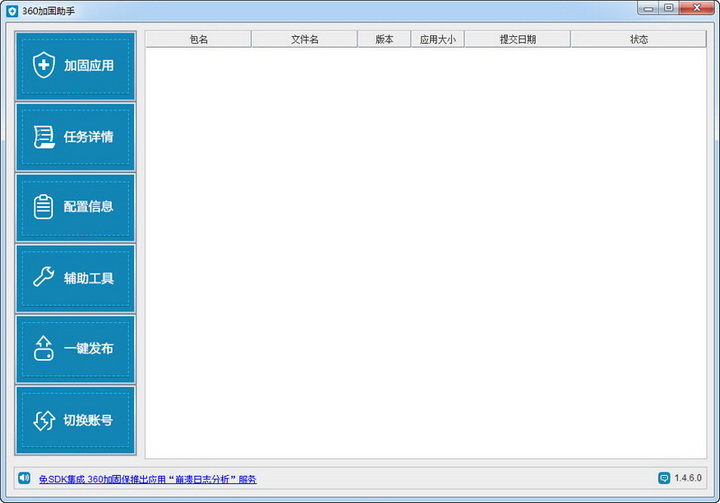Click the speaker announcement icon
Viewport: 720px width, 503px height.
[24, 478]
